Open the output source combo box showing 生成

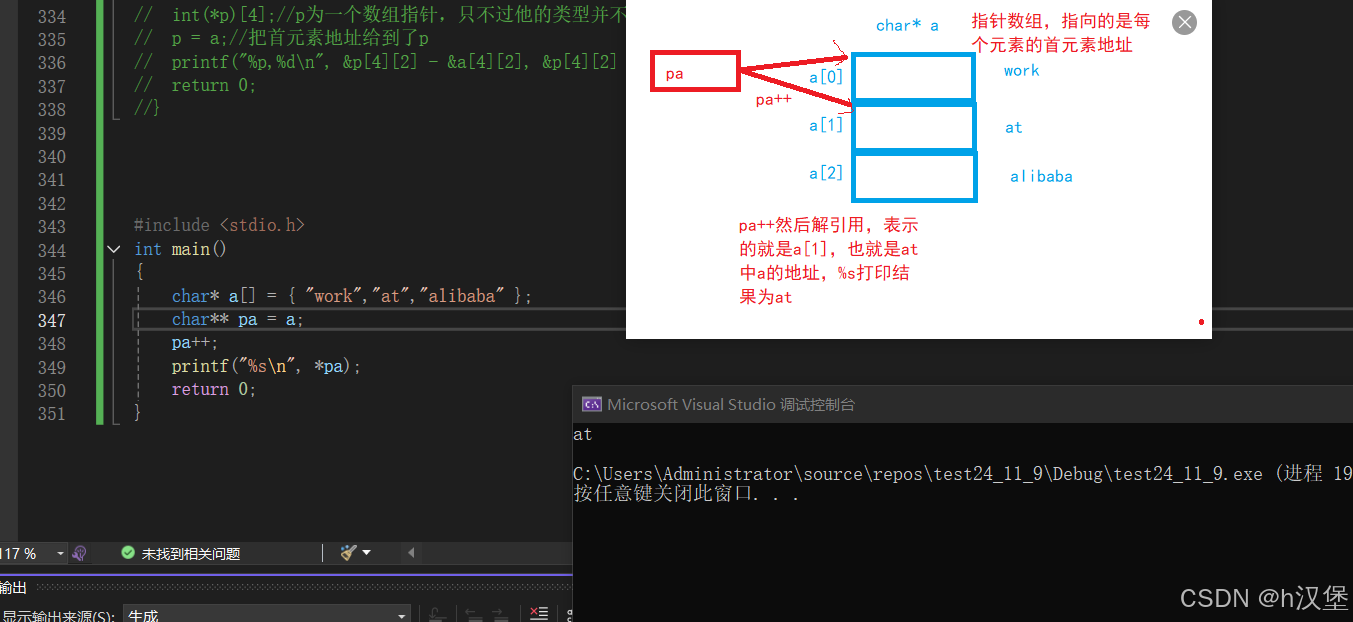(x=266, y=615)
